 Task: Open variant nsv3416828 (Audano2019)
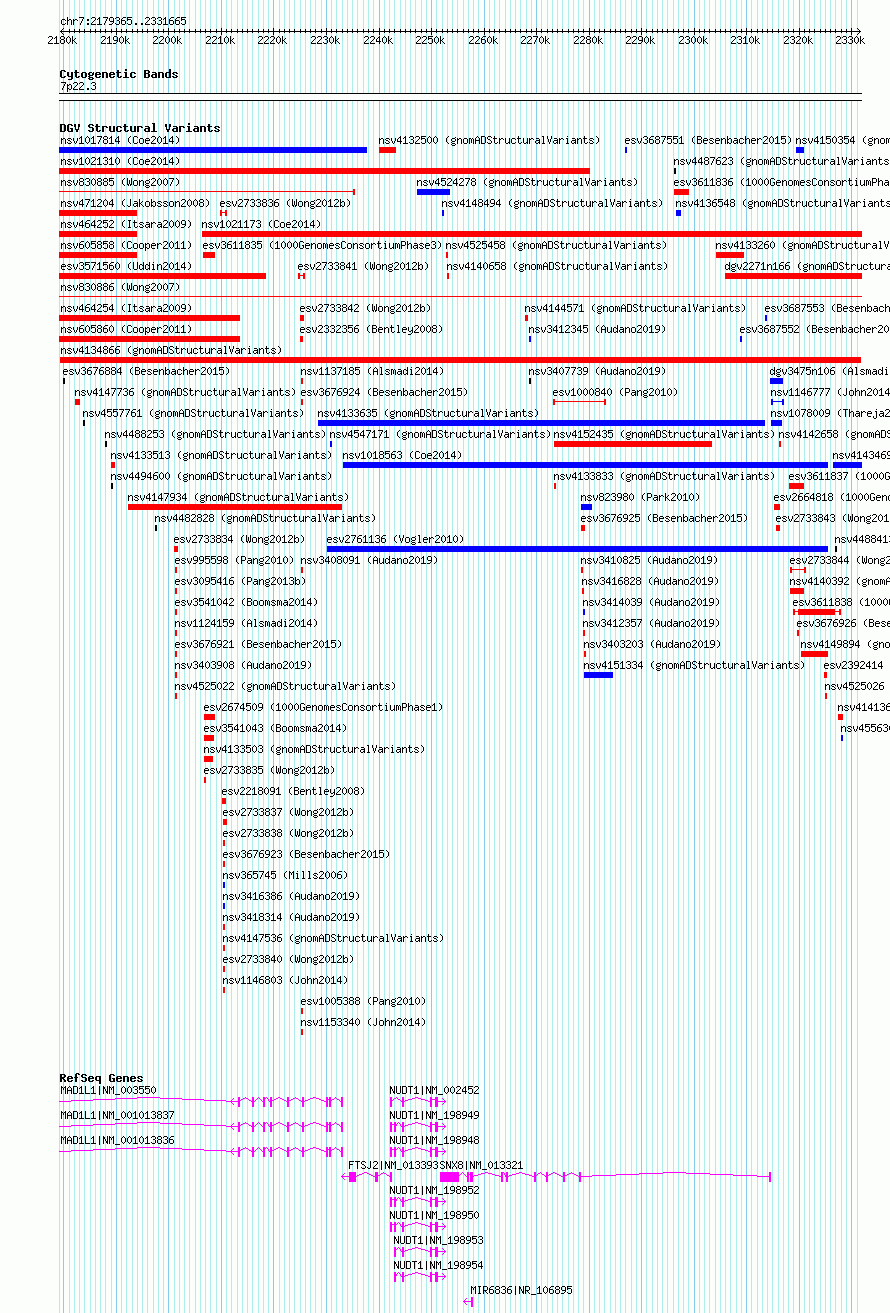(x=650, y=581)
